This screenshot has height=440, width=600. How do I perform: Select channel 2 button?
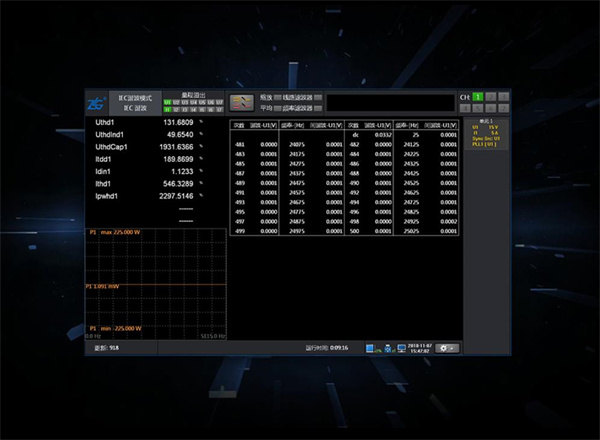(x=491, y=96)
